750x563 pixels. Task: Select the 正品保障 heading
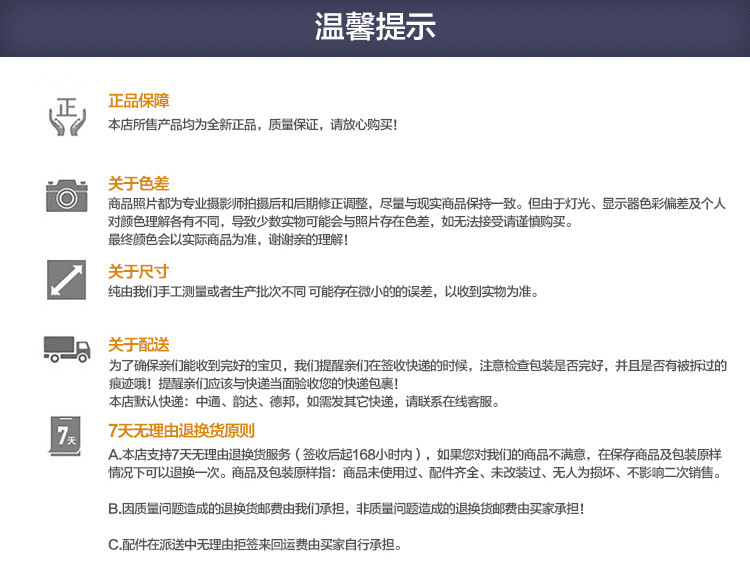pos(139,101)
